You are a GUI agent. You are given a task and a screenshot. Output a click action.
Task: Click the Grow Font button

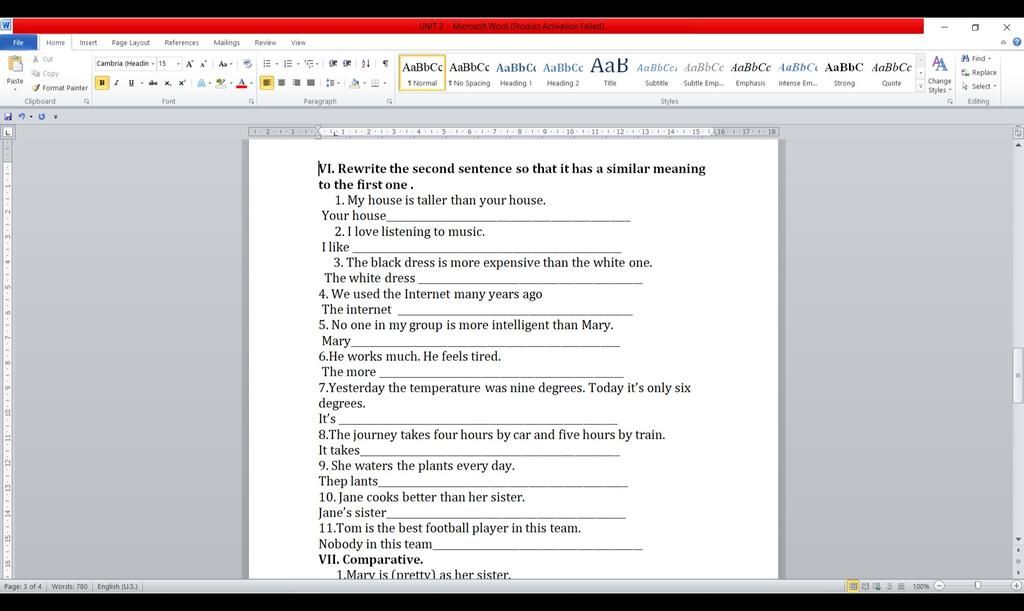[189, 64]
